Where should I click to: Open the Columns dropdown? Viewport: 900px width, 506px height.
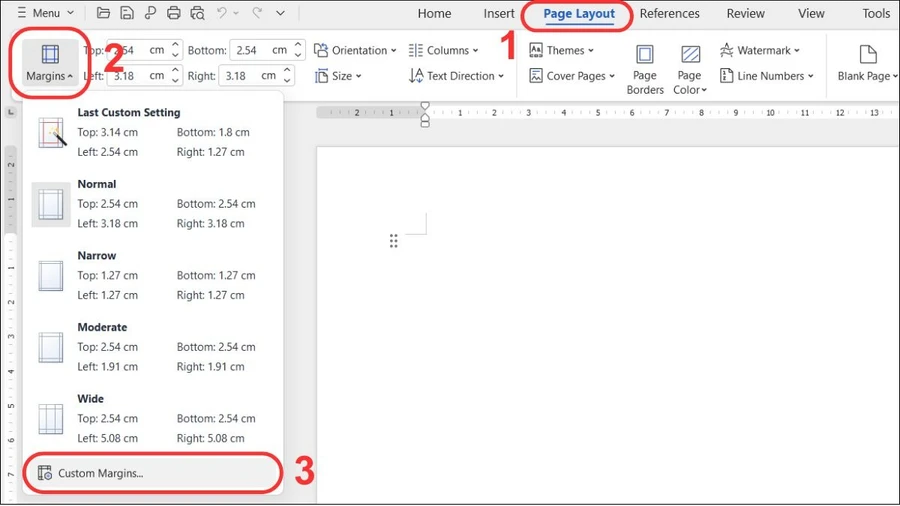443,50
